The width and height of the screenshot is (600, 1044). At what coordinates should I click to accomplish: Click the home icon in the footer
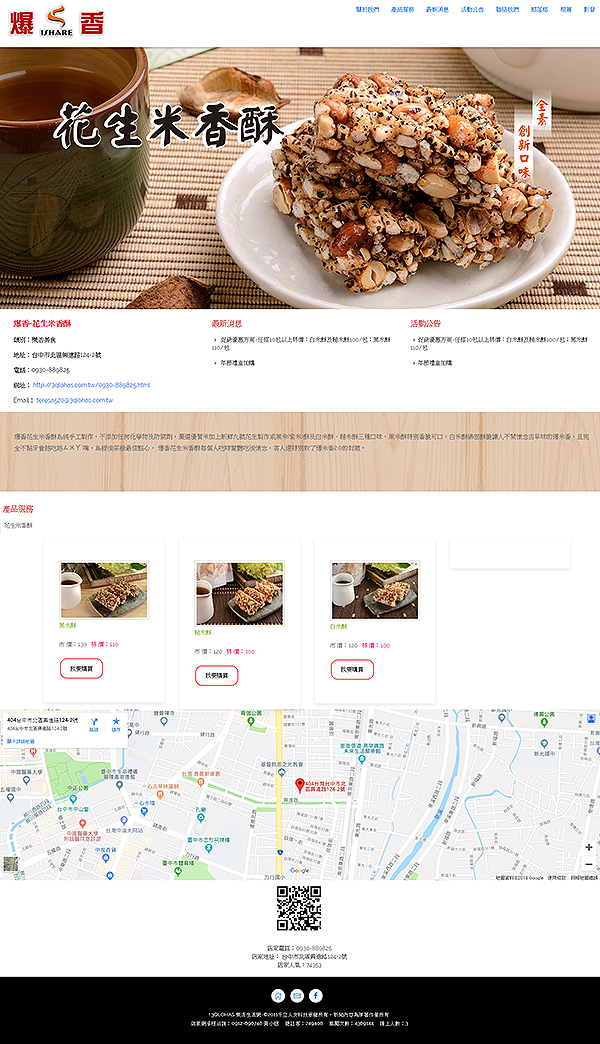tap(278, 995)
